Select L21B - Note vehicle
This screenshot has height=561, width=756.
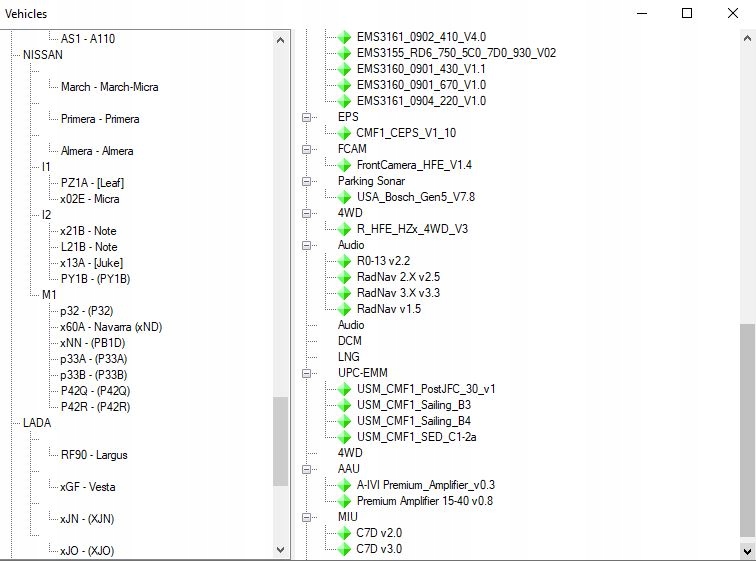[89, 247]
